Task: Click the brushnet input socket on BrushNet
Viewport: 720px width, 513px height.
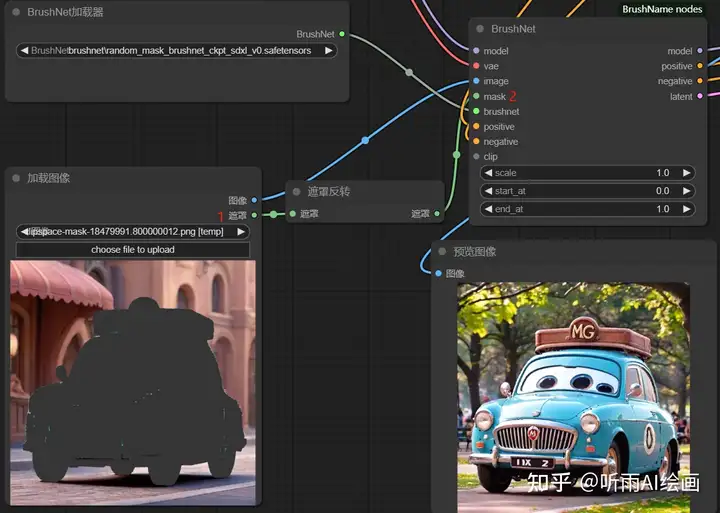Action: click(476, 111)
